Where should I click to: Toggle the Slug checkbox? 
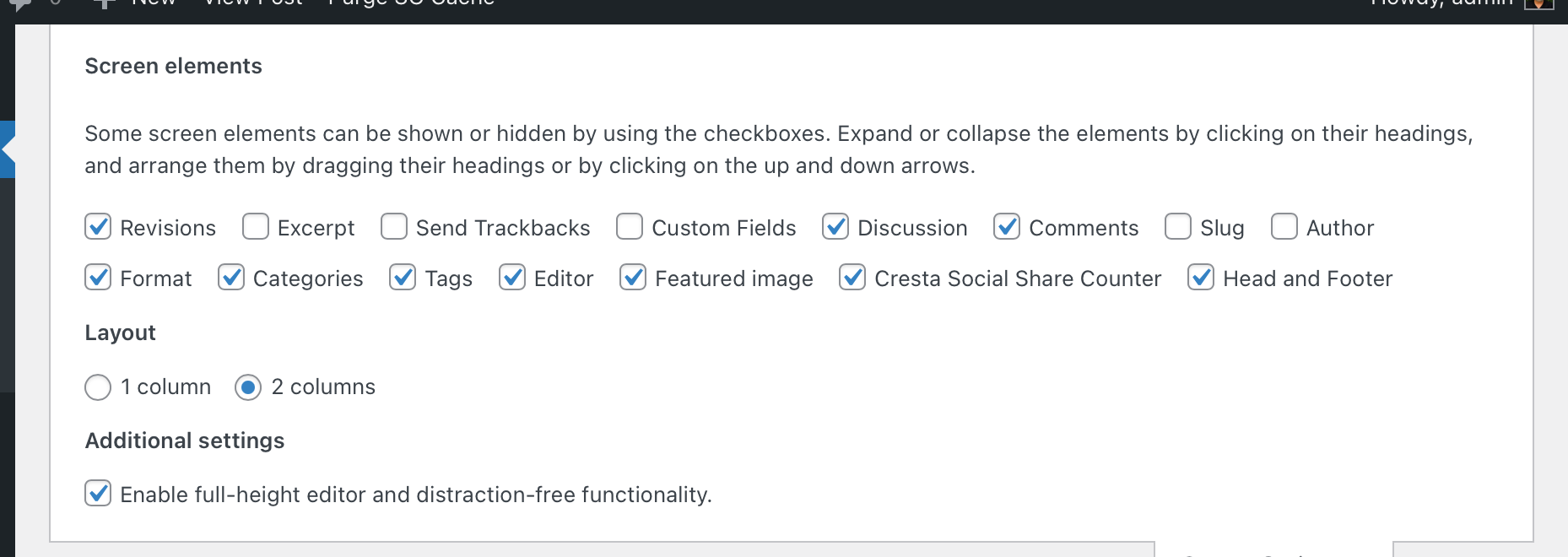[x=1177, y=226]
